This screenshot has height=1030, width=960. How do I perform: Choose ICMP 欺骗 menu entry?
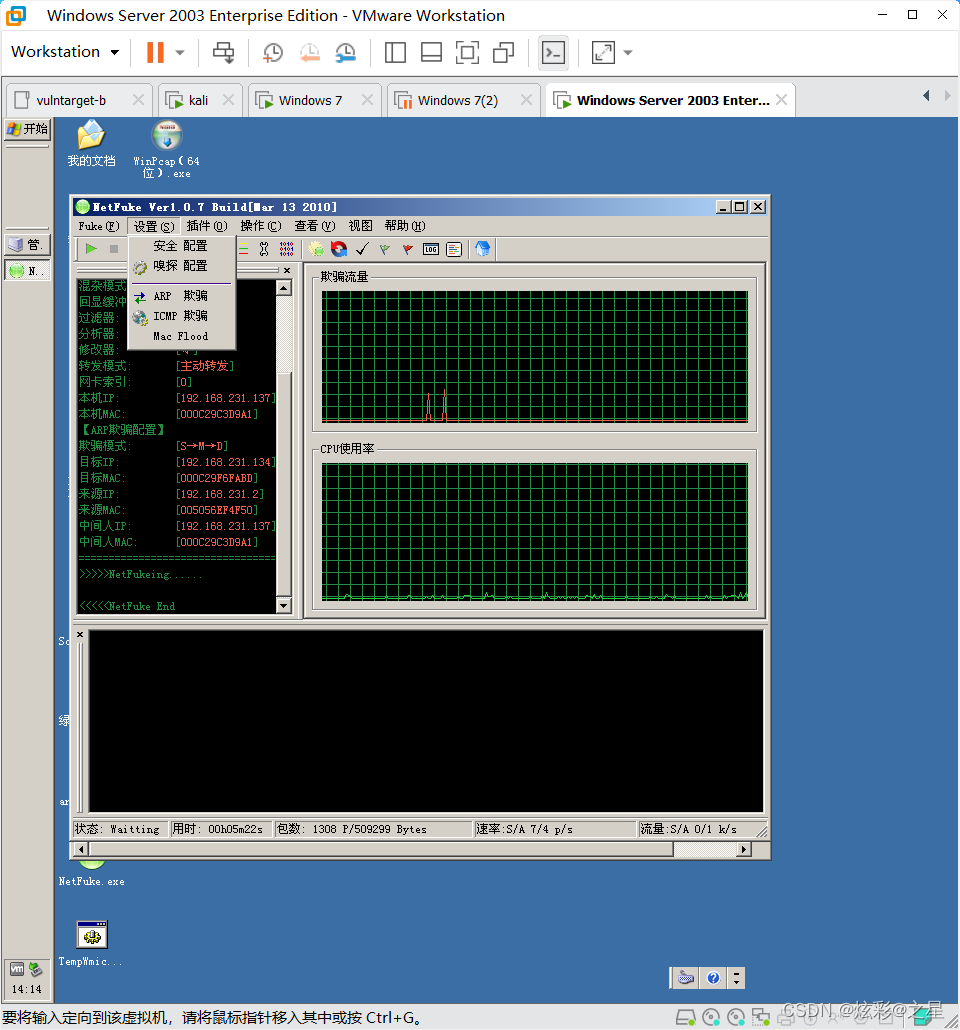(181, 316)
